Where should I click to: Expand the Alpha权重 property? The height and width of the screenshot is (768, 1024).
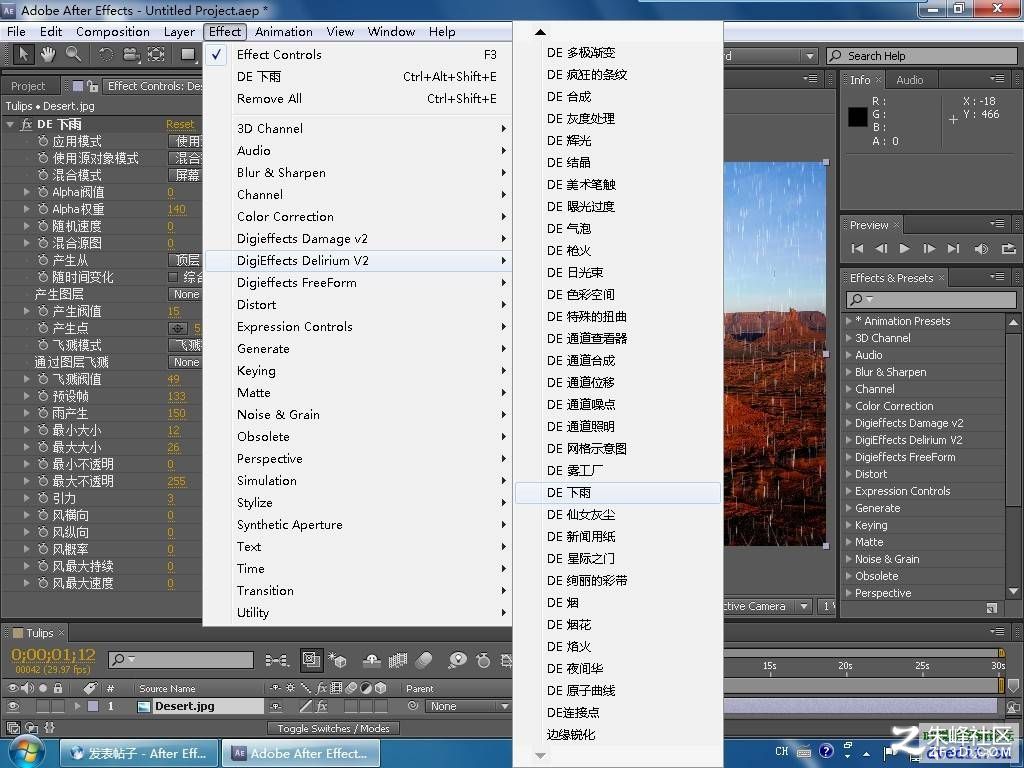point(26,209)
